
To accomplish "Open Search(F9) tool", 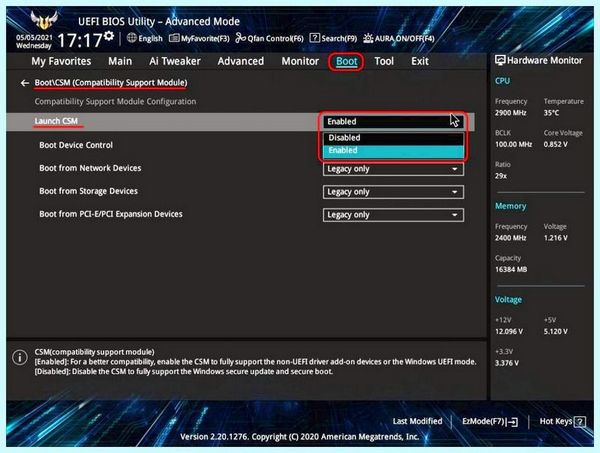I will pyautogui.click(x=333, y=38).
